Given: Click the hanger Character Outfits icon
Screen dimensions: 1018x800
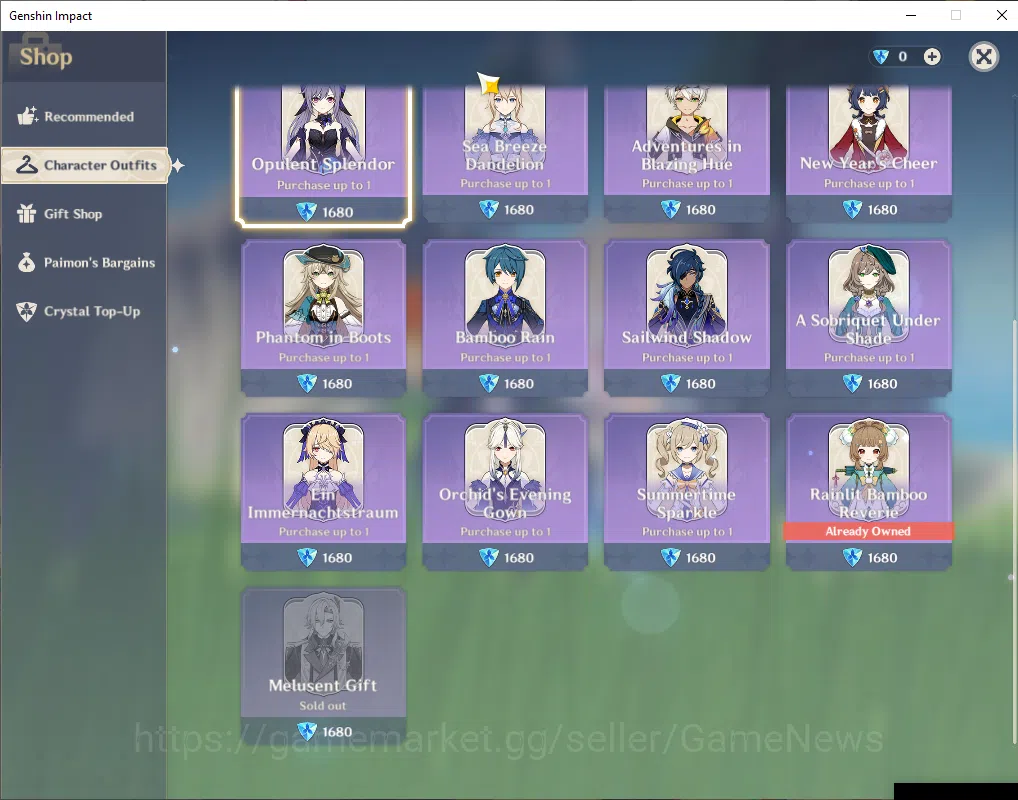Looking at the screenshot, I should click(x=27, y=165).
